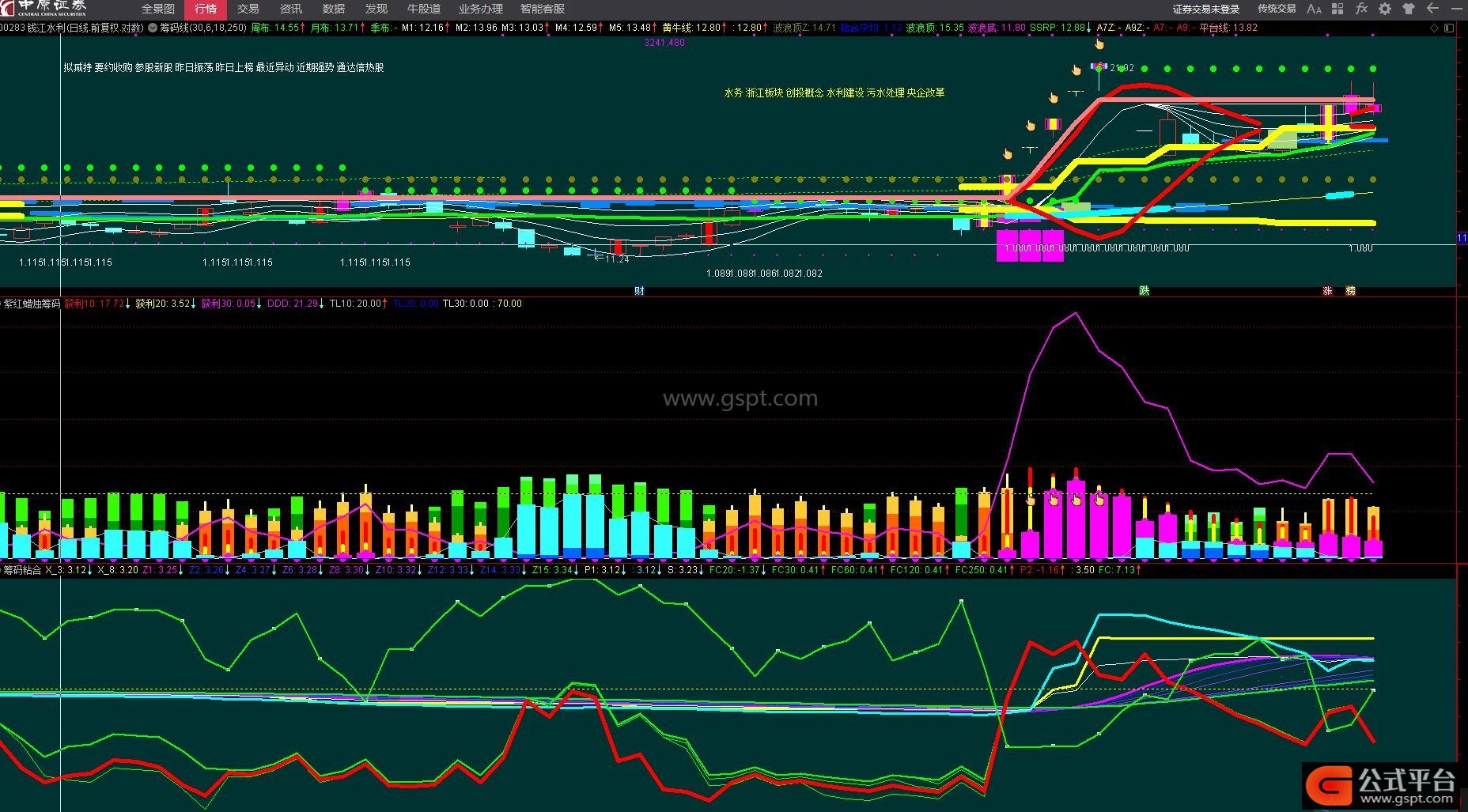Click the 周布: 14.55 value
The image size is (1468, 812).
(277, 28)
